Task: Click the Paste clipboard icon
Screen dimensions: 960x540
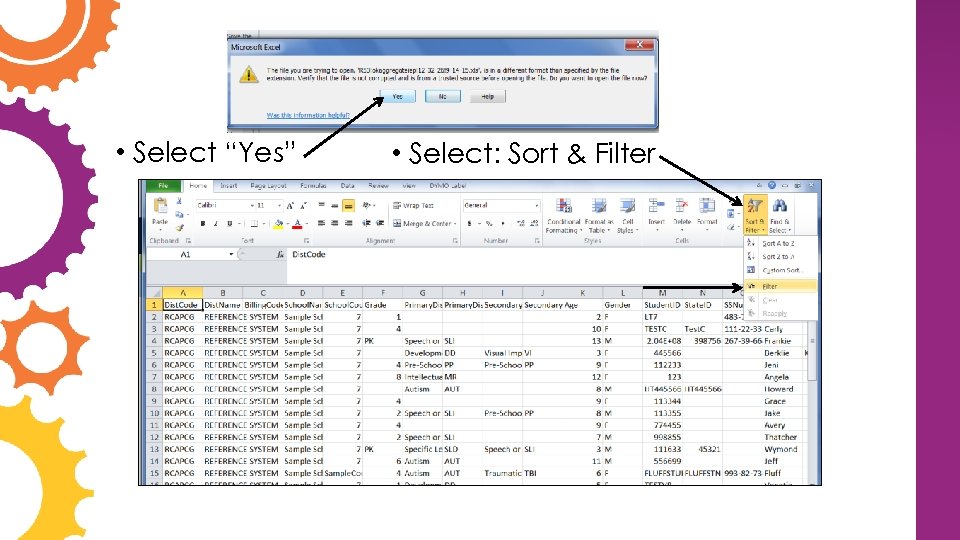Action: pos(160,206)
